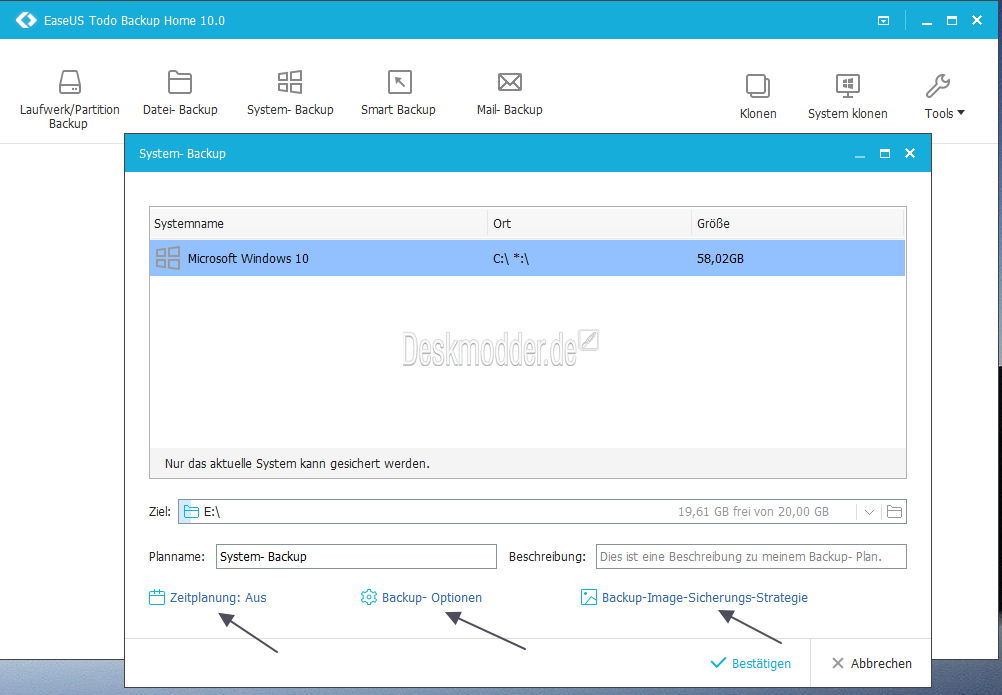1002x695 pixels.
Task: Minimize the EaseUS main window
Action: pos(927,22)
